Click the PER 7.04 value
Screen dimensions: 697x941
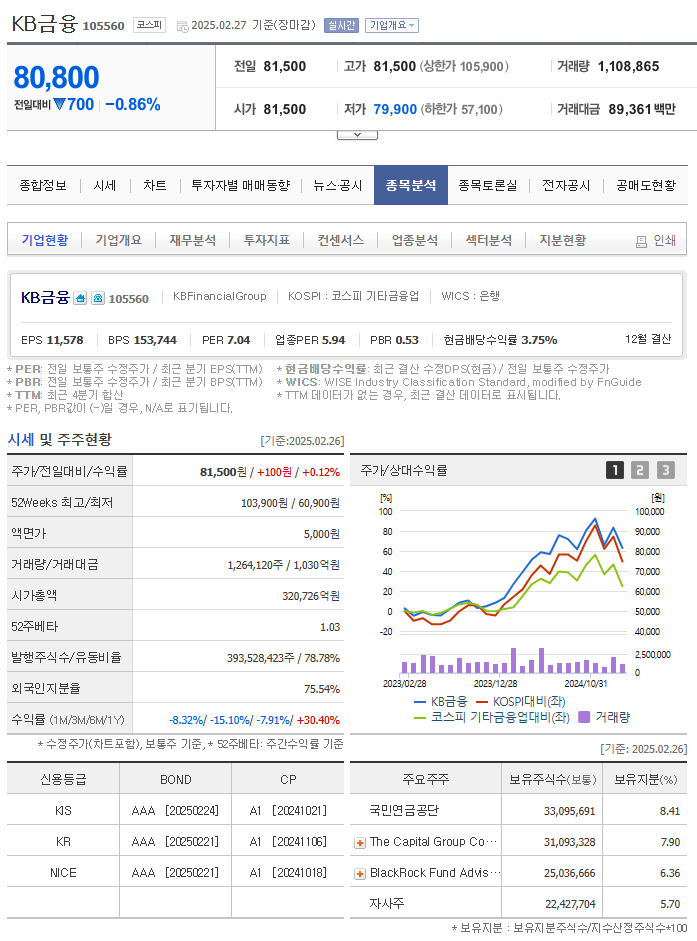click(239, 340)
